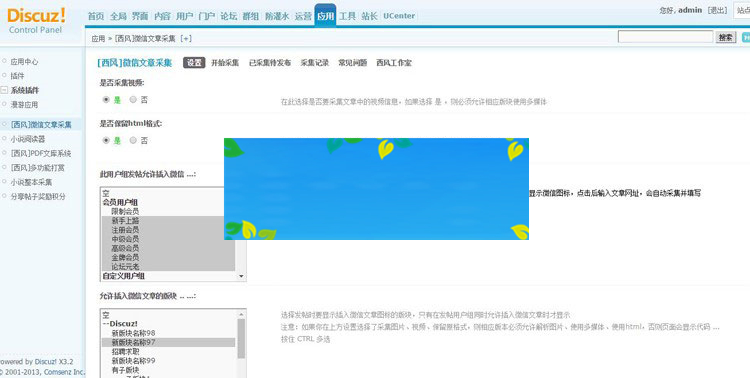This screenshot has width=750, height=378.
Task: Open the 工具 top menu
Action: [x=347, y=16]
